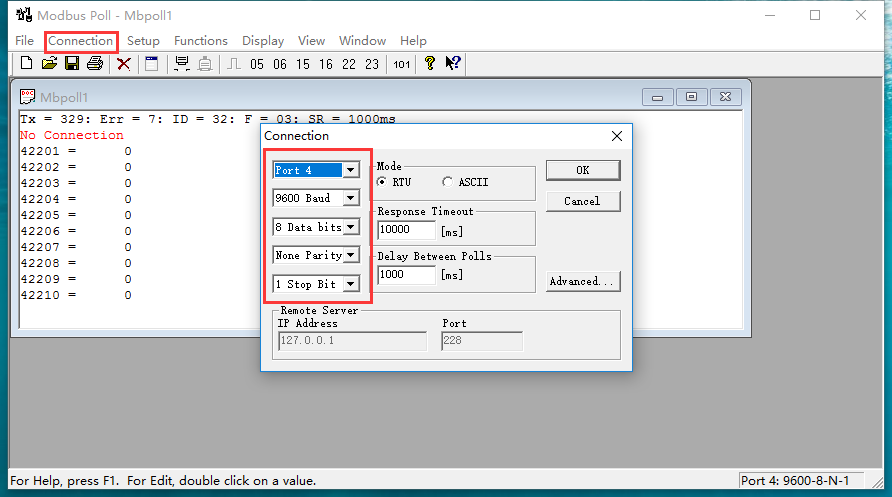This screenshot has width=892, height=497.
Task: Click the New document toolbar icon
Action: click(x=26, y=63)
